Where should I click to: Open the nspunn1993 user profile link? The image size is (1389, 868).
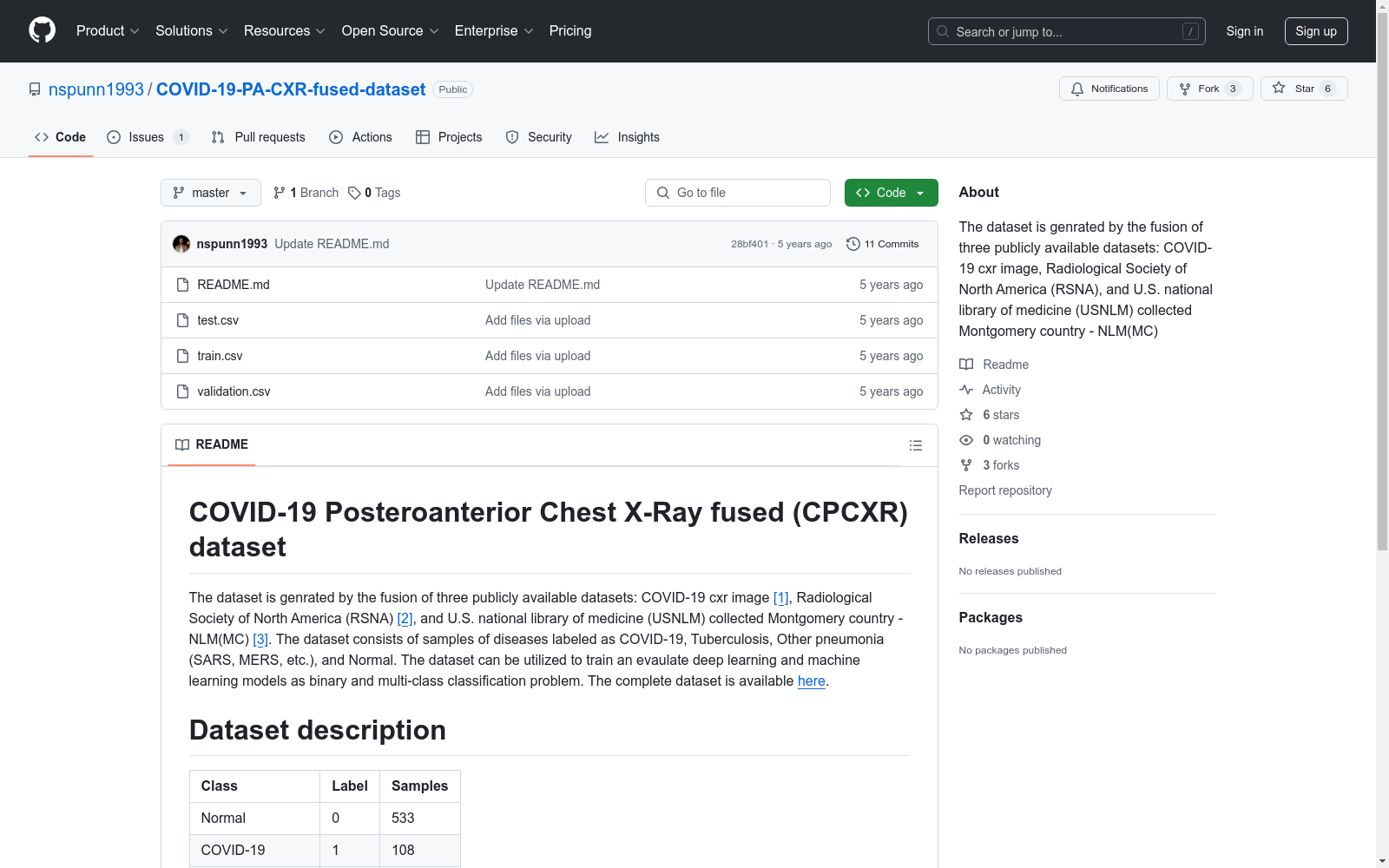(x=96, y=89)
